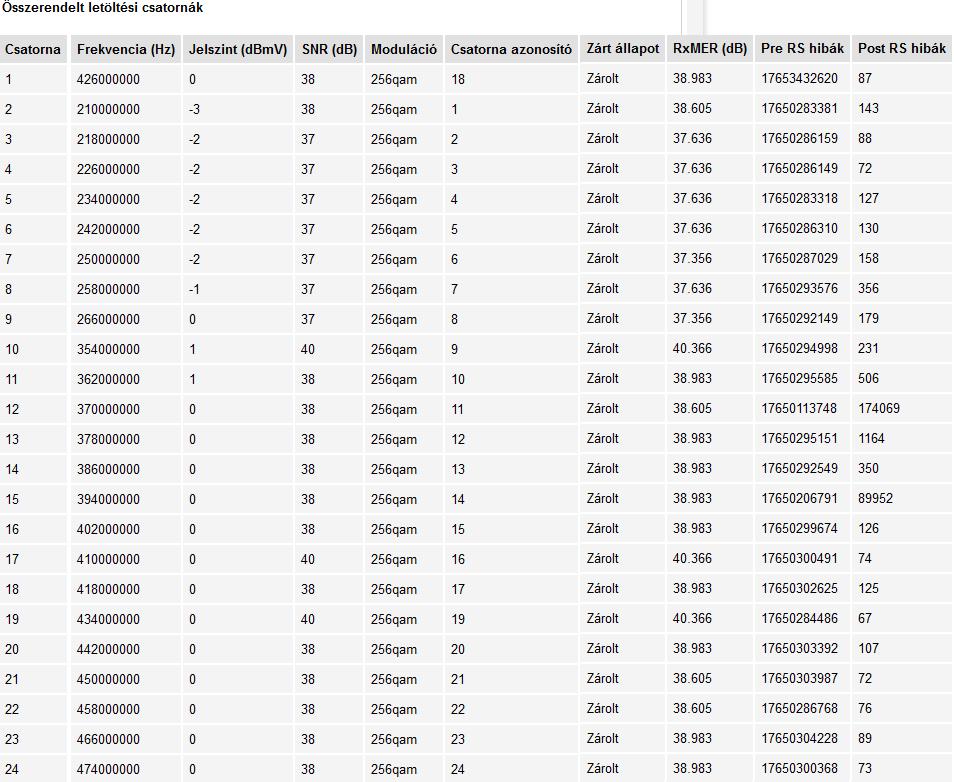The image size is (954, 782).
Task: Click the 'Összerendelt letöltési csatornák' heading
Action: (102, 8)
